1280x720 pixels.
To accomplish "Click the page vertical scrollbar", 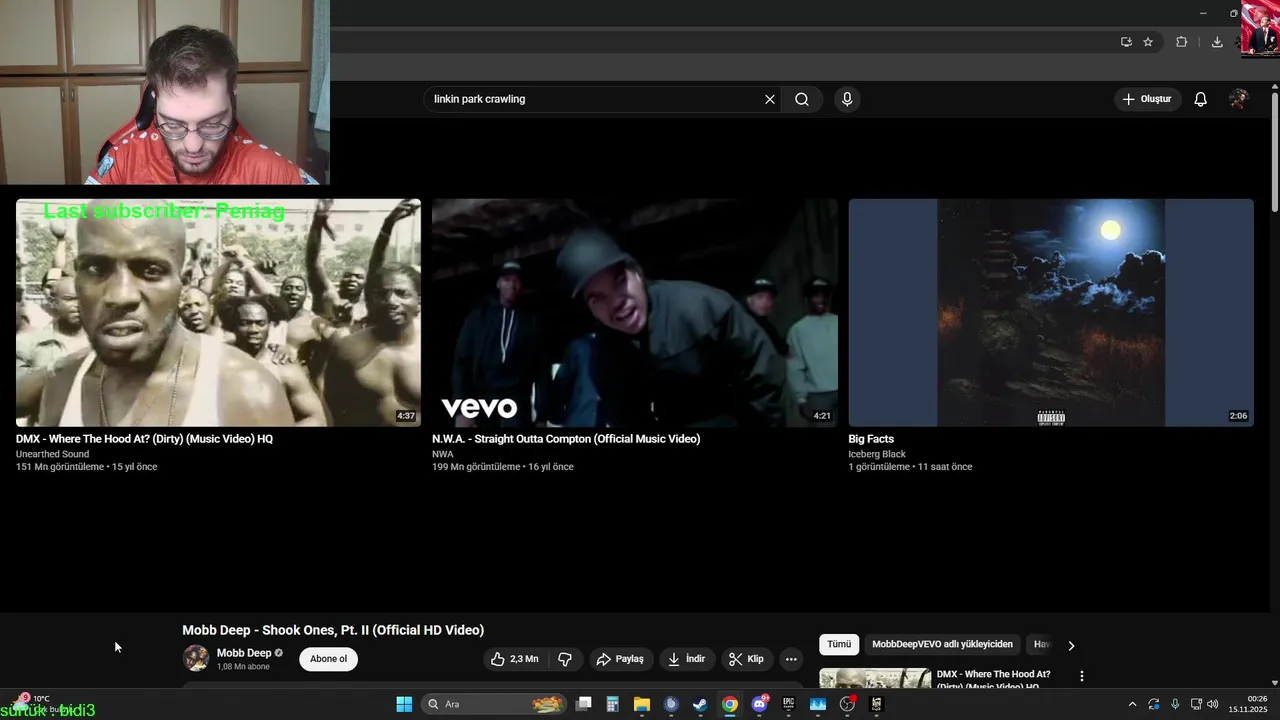I will coord(1275,150).
